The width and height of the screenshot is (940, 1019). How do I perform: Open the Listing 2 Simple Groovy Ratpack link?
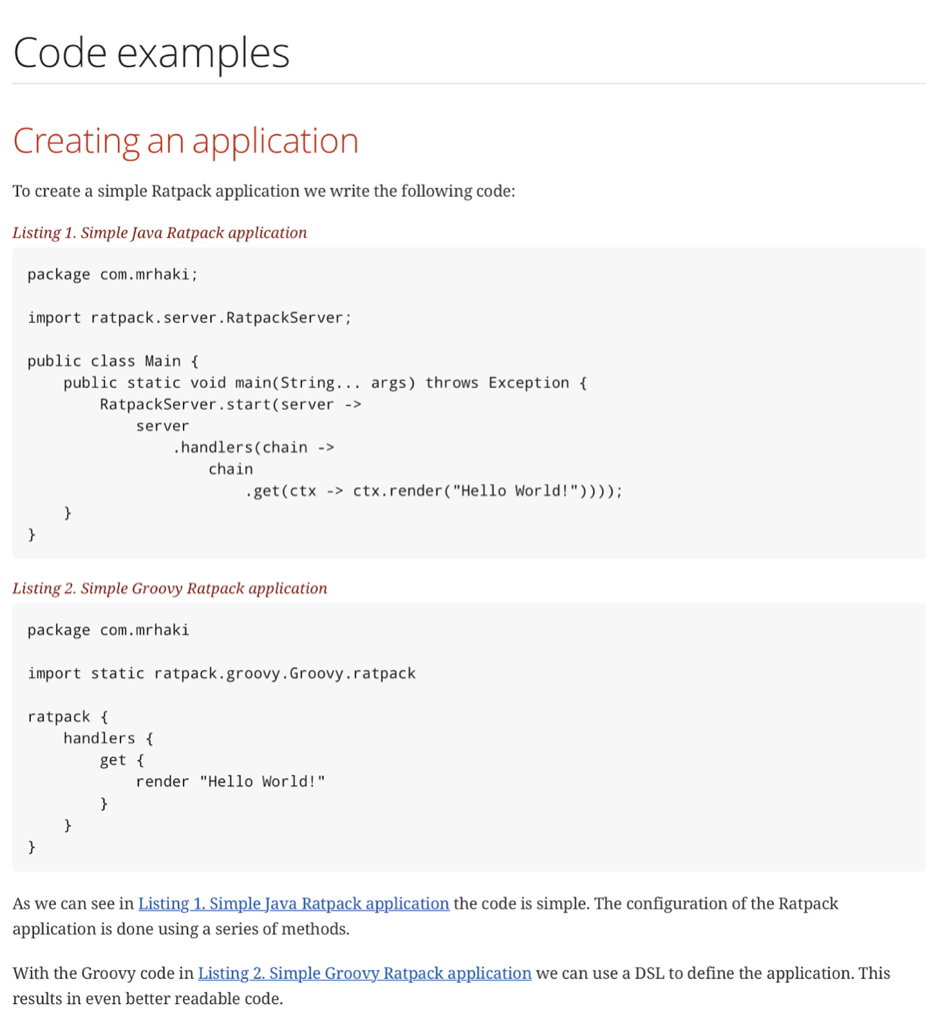tap(364, 973)
